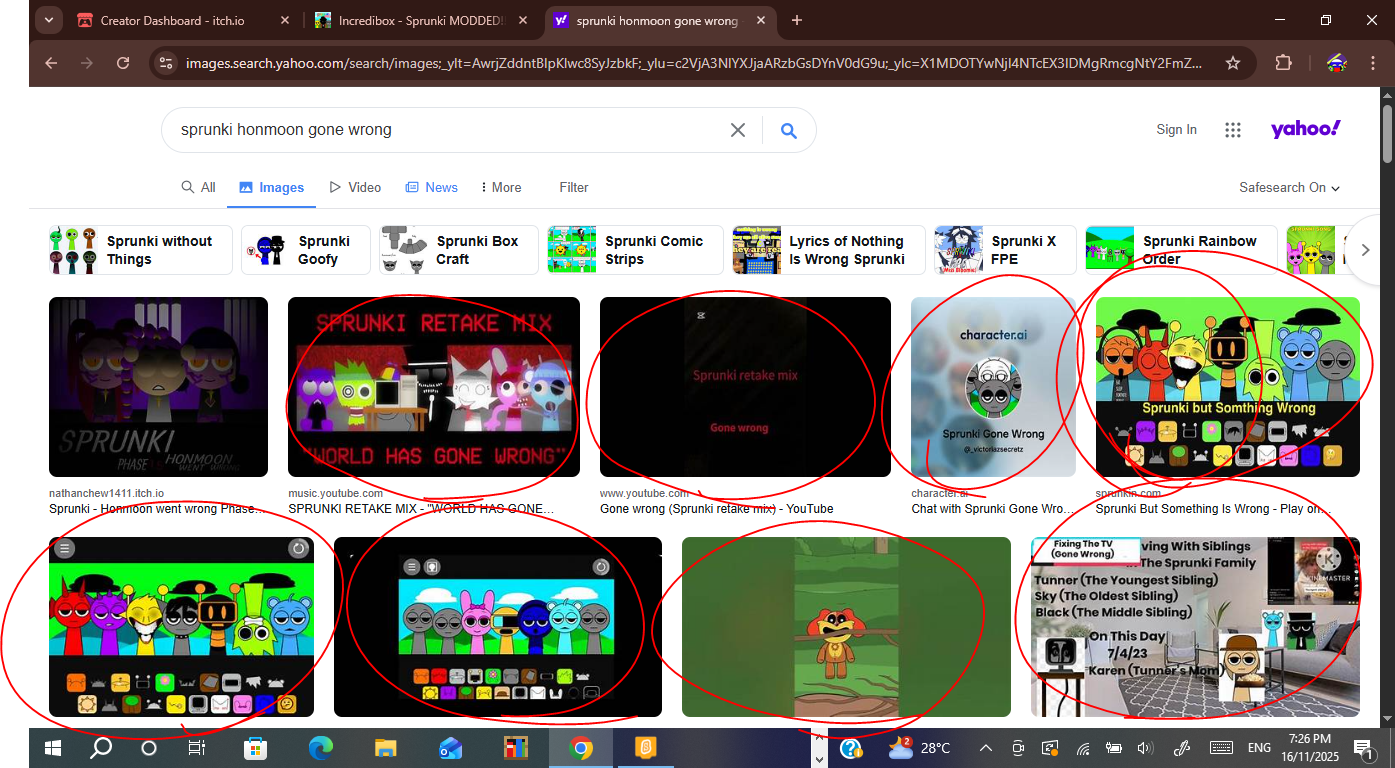Close the sprunki honmoon gone wrong tab
This screenshot has height=768, width=1395.
pos(762,20)
